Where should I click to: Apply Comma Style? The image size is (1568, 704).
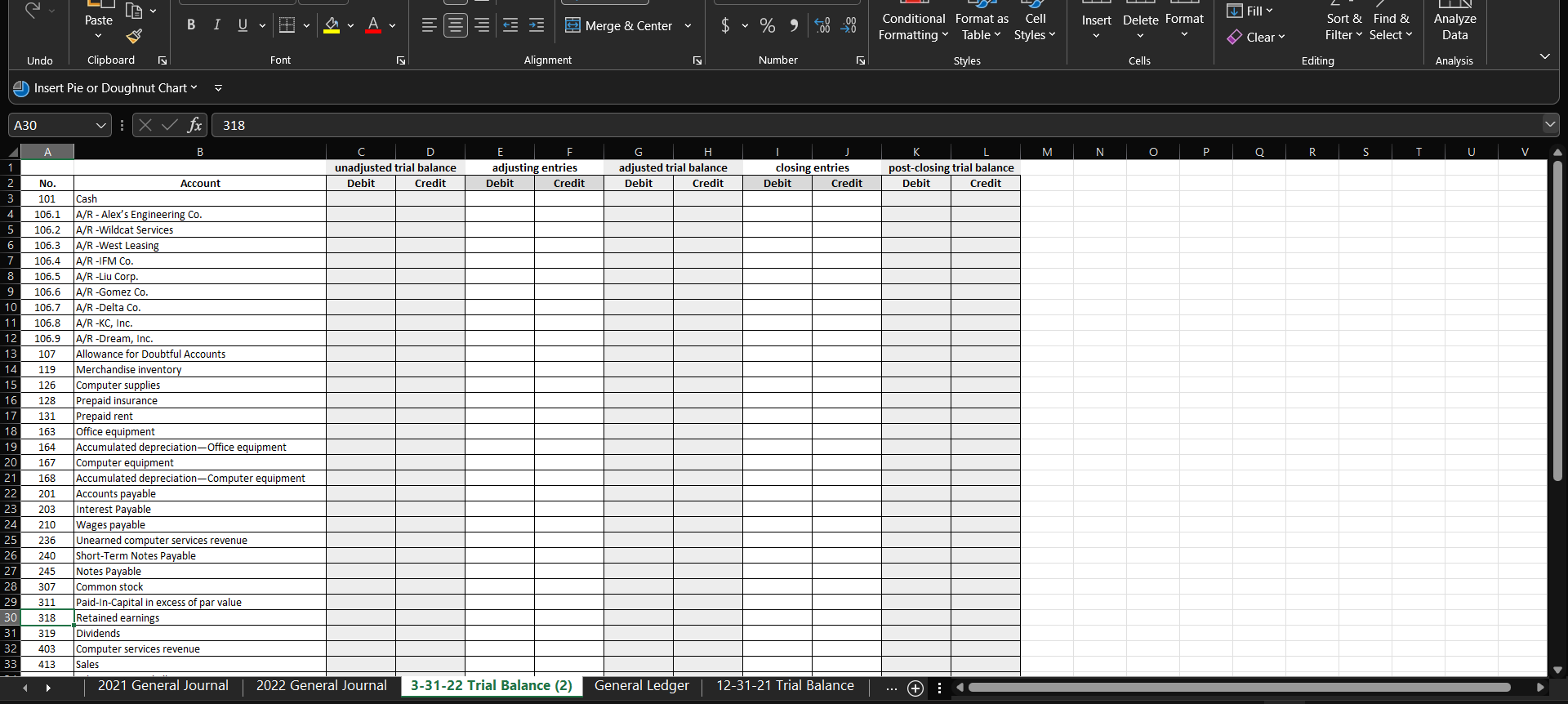point(794,25)
